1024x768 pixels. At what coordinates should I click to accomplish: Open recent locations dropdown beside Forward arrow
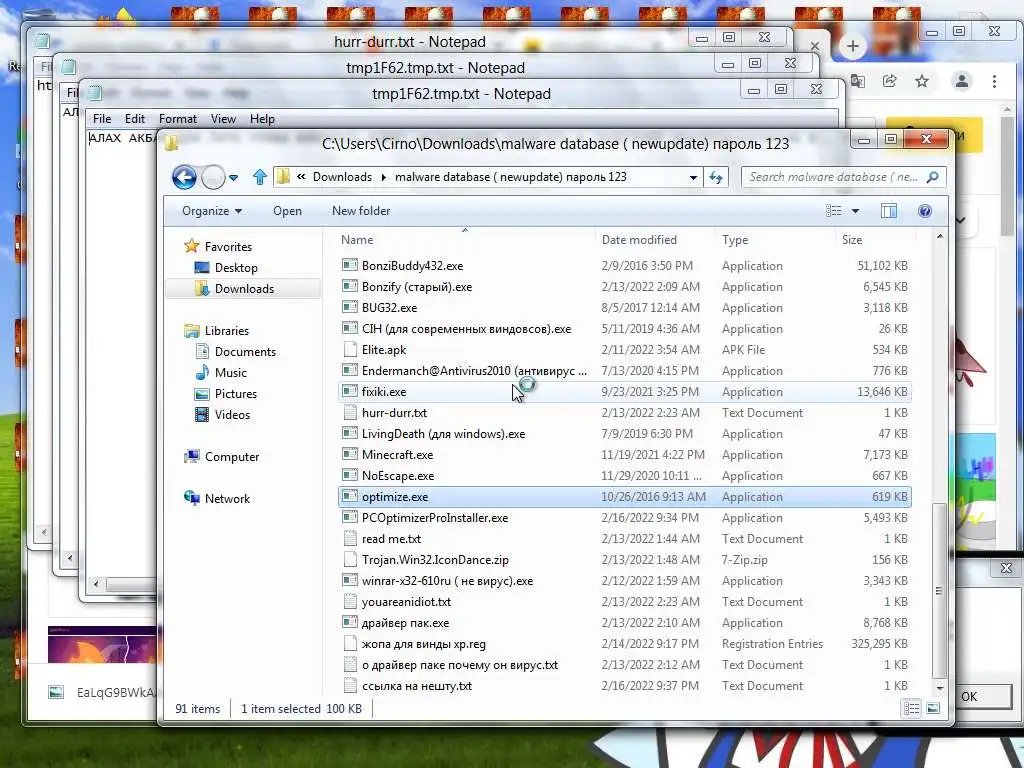tap(233, 178)
